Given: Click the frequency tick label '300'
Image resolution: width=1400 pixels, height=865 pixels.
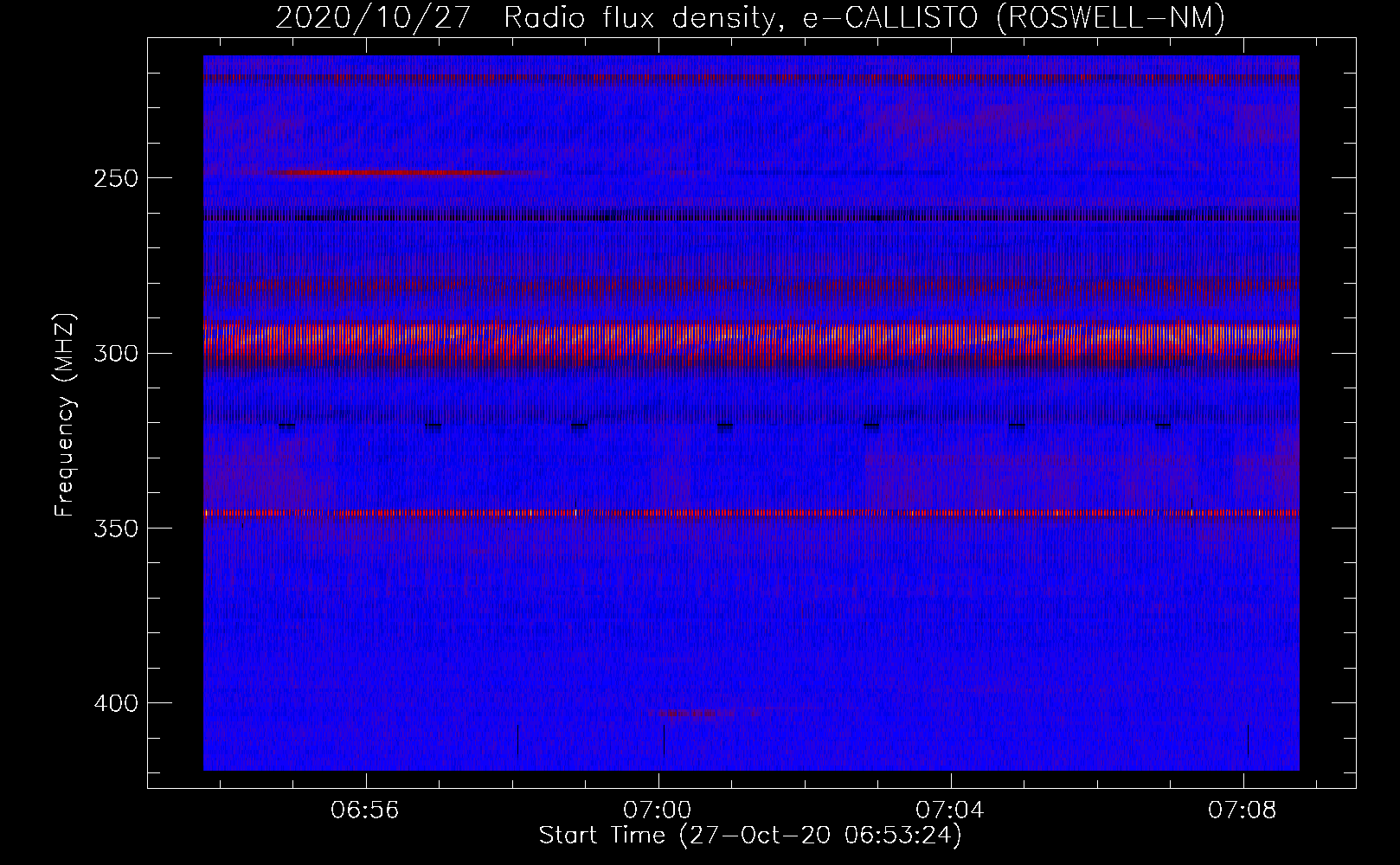Looking at the screenshot, I should 116,353.
